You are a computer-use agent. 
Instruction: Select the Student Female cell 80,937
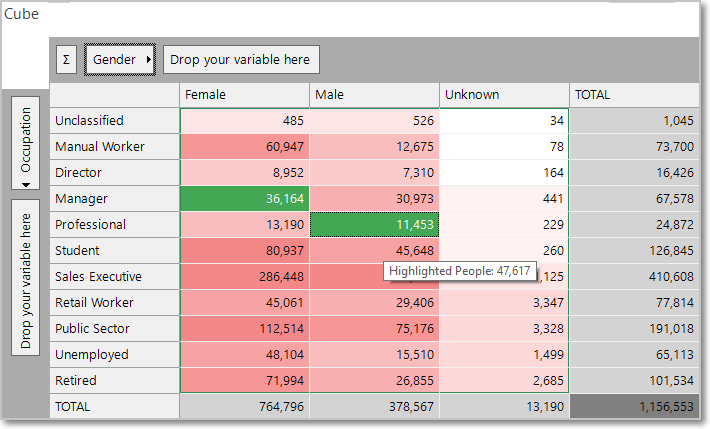tap(245, 251)
